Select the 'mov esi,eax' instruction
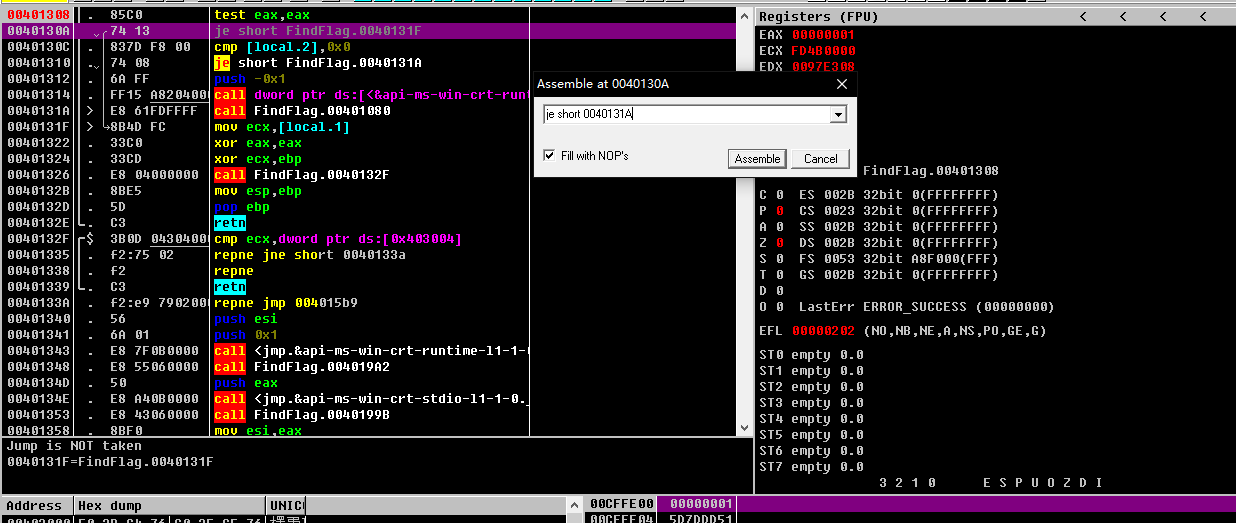The width and height of the screenshot is (1236, 523). (258, 431)
